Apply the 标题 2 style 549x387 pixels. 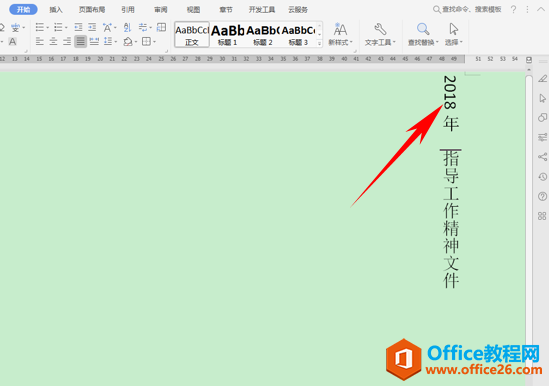(263, 35)
